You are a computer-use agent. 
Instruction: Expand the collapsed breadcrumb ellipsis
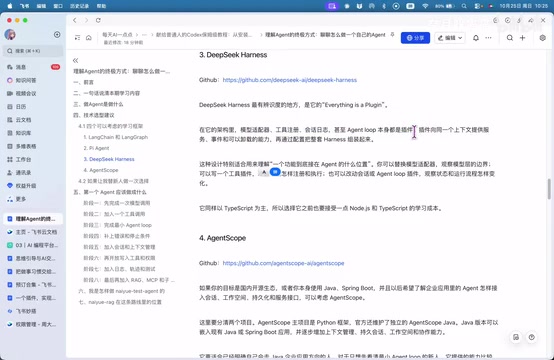tap(144, 35)
